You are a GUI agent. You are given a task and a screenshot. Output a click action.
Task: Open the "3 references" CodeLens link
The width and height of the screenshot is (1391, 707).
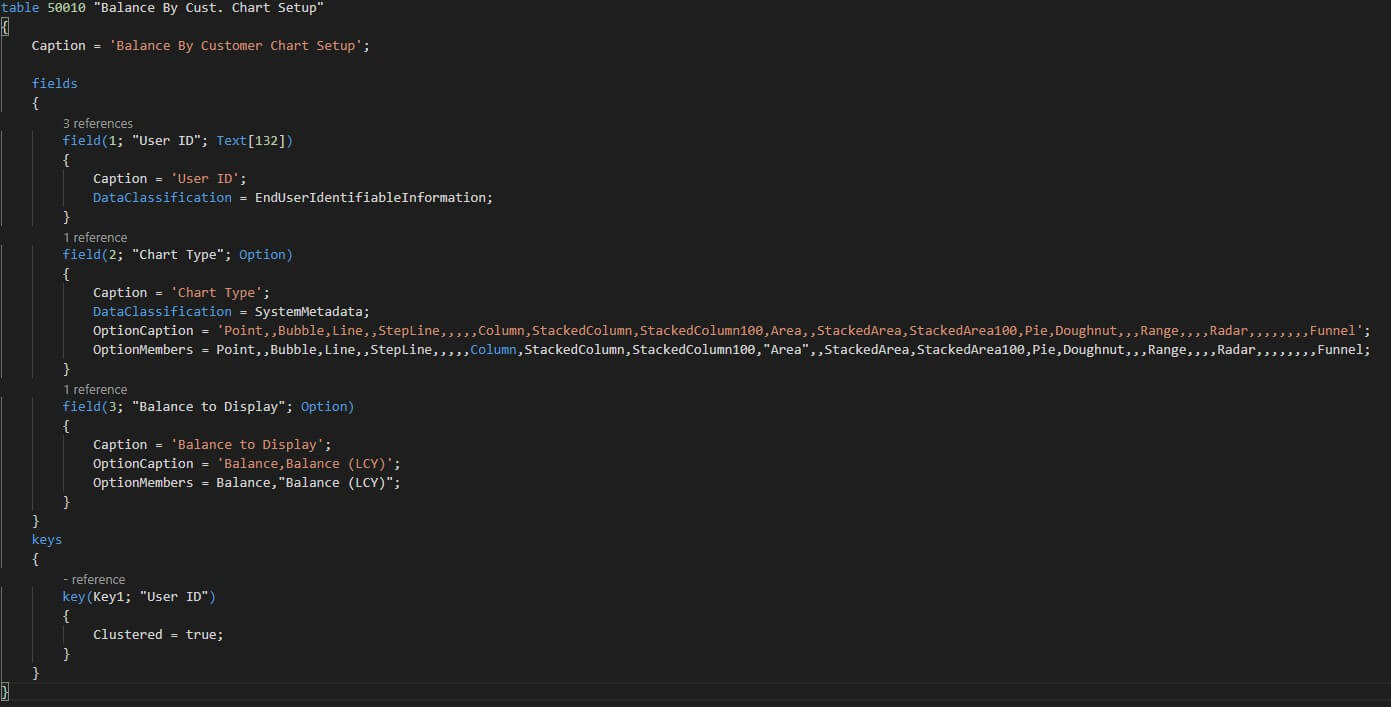tap(98, 123)
